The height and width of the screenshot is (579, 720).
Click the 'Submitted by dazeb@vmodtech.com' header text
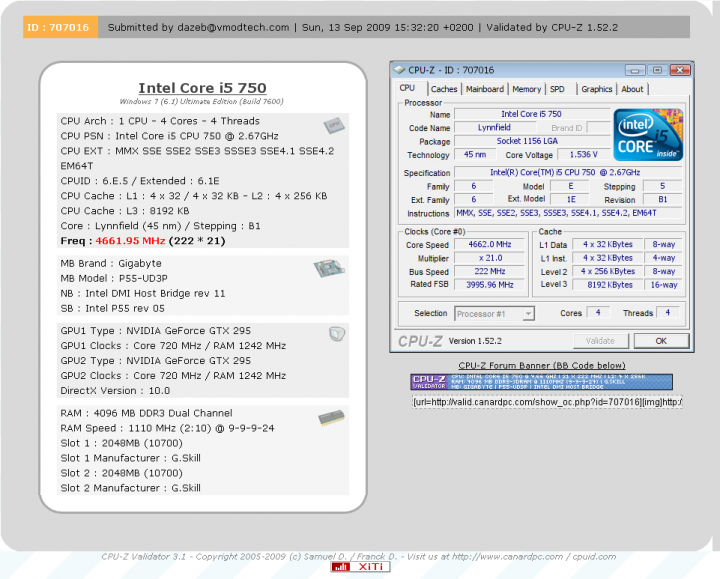pyautogui.click(x=198, y=28)
